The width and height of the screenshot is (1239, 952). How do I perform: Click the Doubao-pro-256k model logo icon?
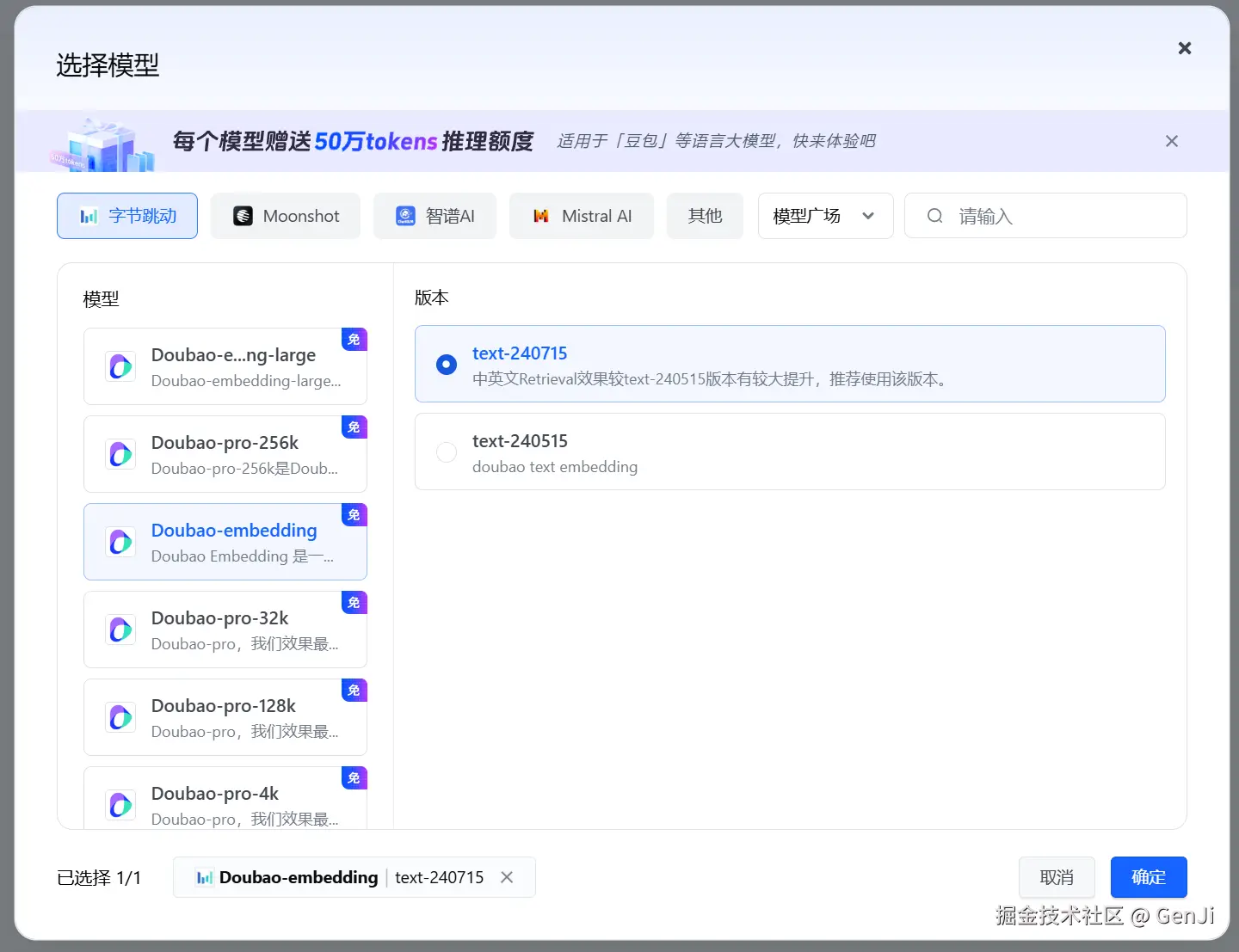120,454
